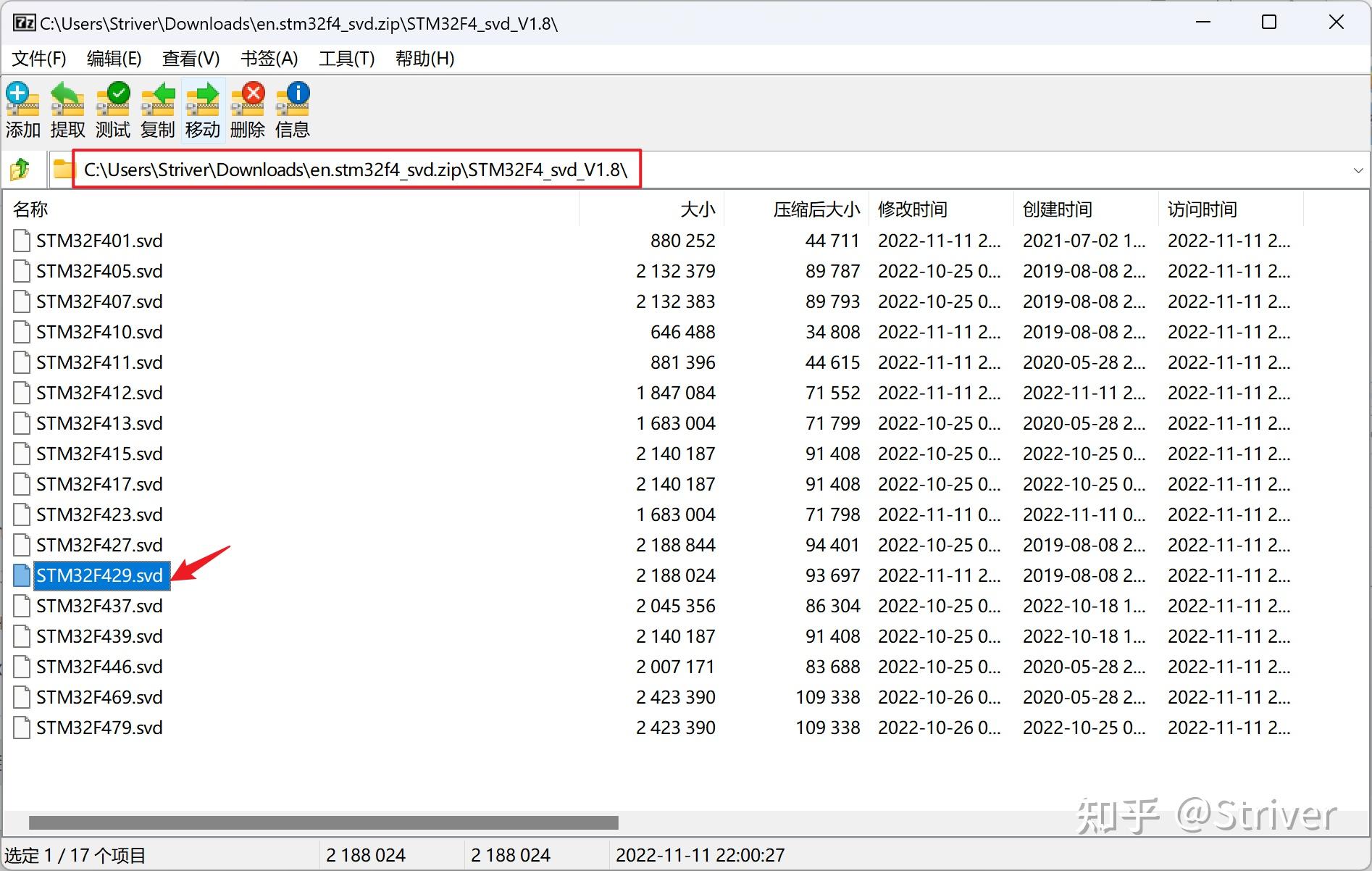The width and height of the screenshot is (1372, 871).
Task: Select file STM32F415.svd
Action: coord(100,454)
